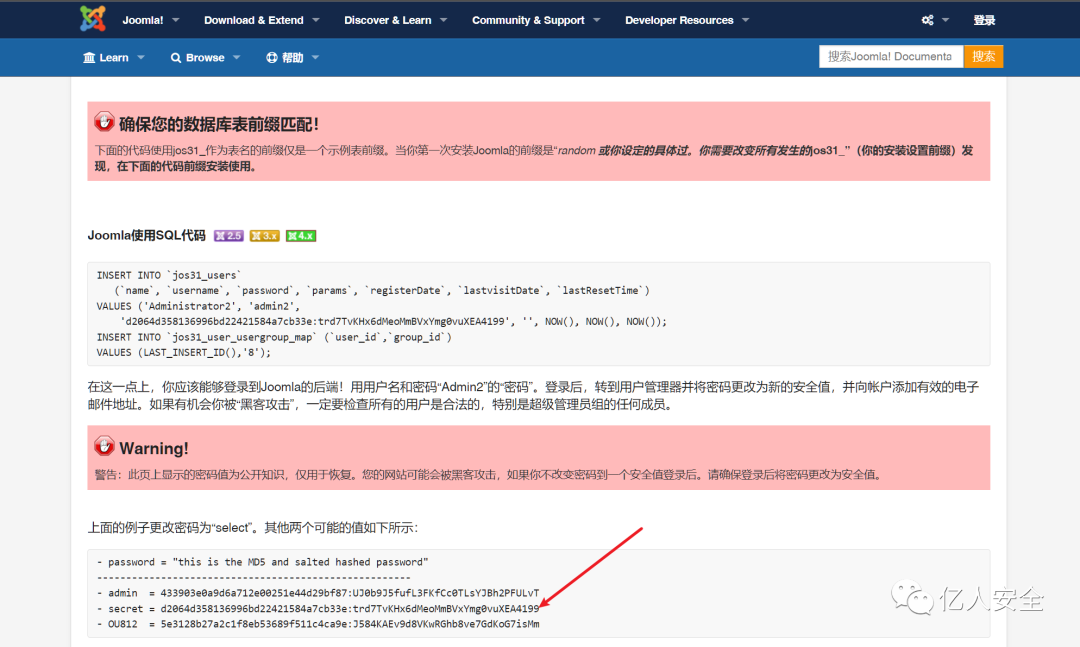1080x647 pixels.
Task: Click the '- secret =' hash line
Action: click(x=318, y=608)
